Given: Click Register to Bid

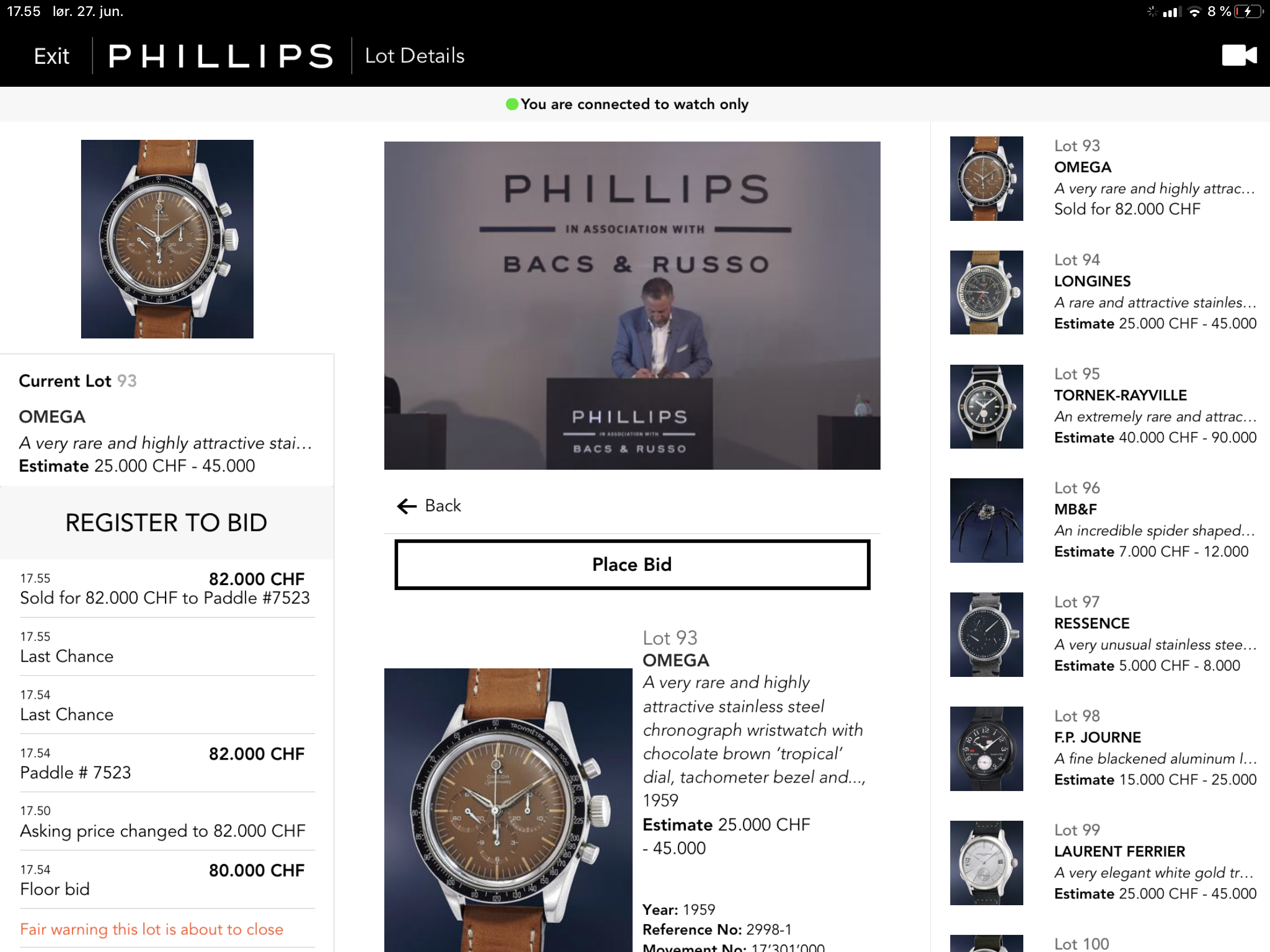Looking at the screenshot, I should point(167,522).
